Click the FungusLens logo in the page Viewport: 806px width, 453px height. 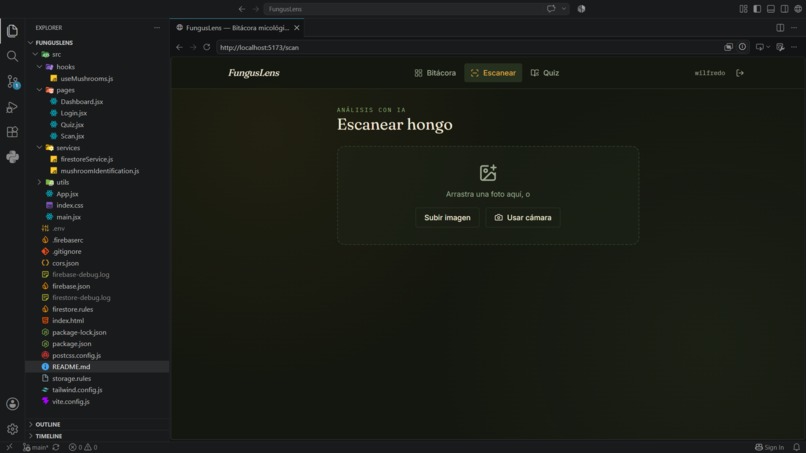(254, 73)
